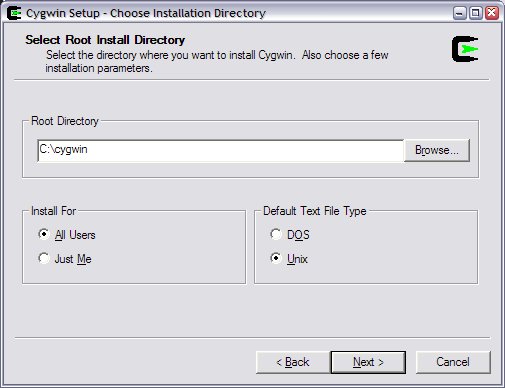
Task: Click the Install For group label
Action: 53,211
